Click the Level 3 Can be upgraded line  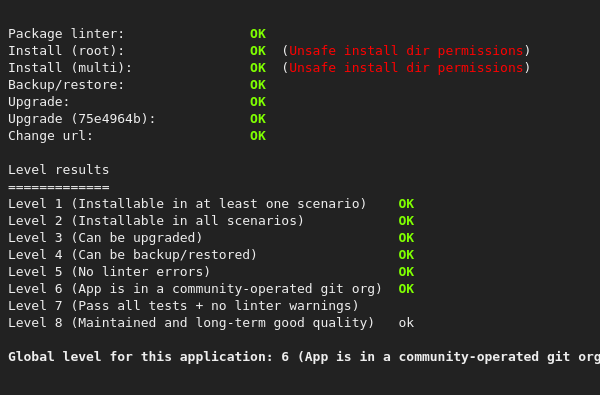(x=105, y=238)
